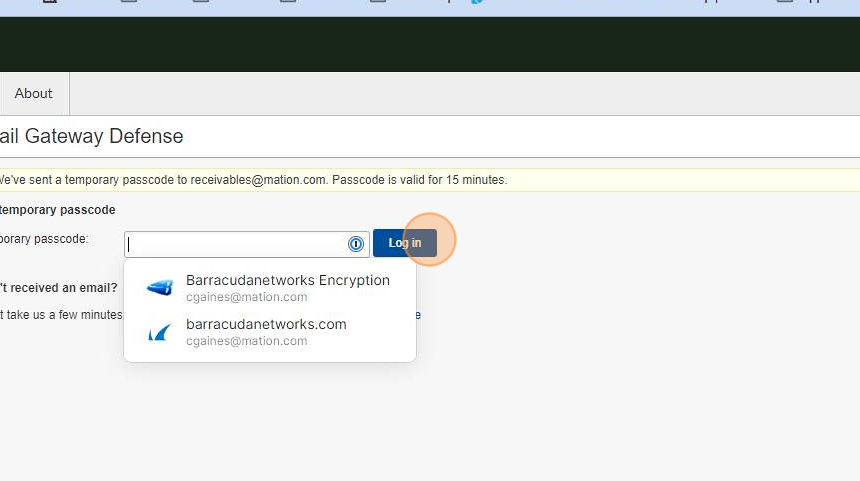Click the 'temporary passcode' bold heading
Image resolution: width=860 pixels, height=481 pixels.
coord(58,210)
